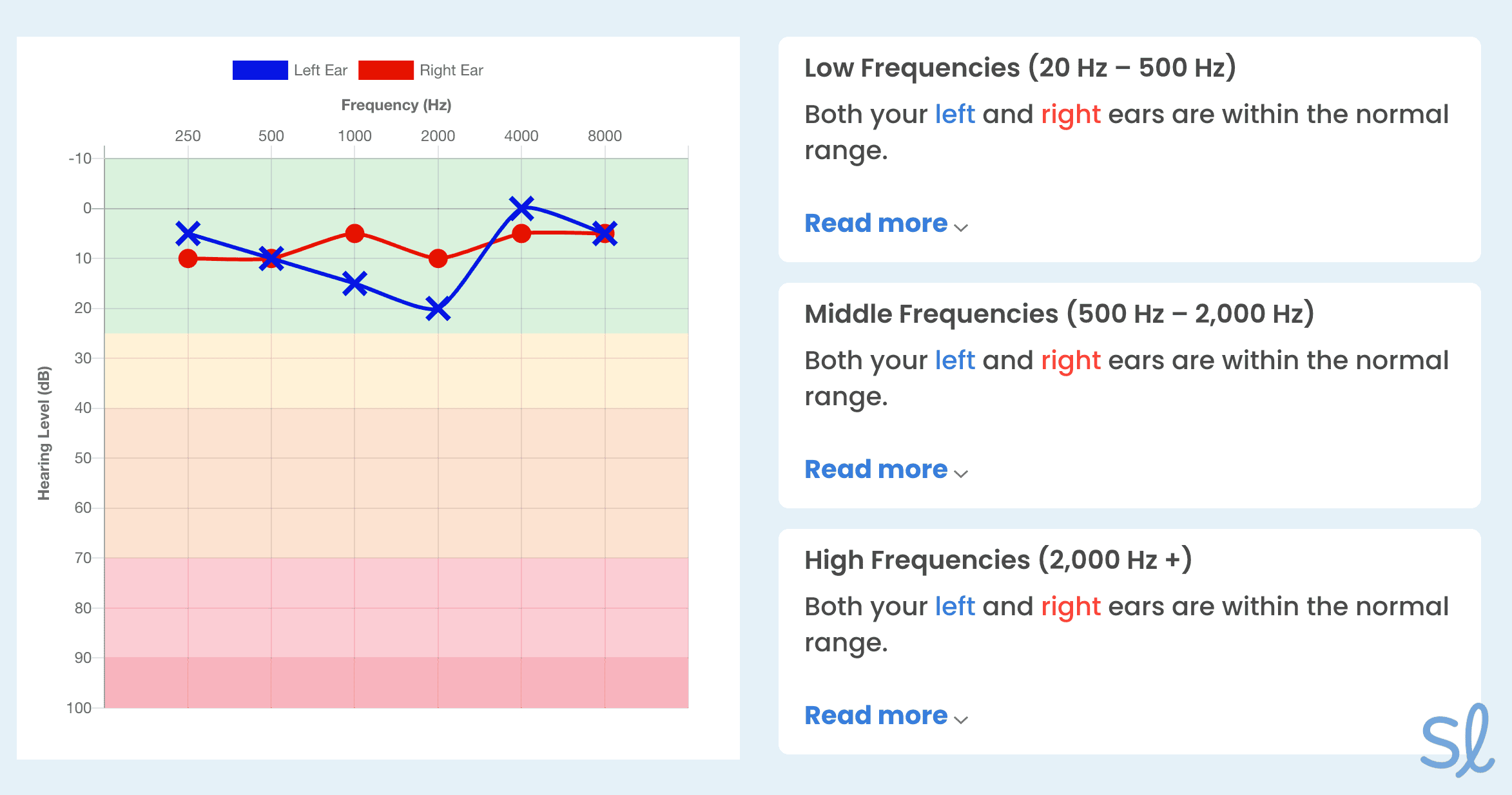Toggle Right Ear legend label

pyautogui.click(x=451, y=70)
